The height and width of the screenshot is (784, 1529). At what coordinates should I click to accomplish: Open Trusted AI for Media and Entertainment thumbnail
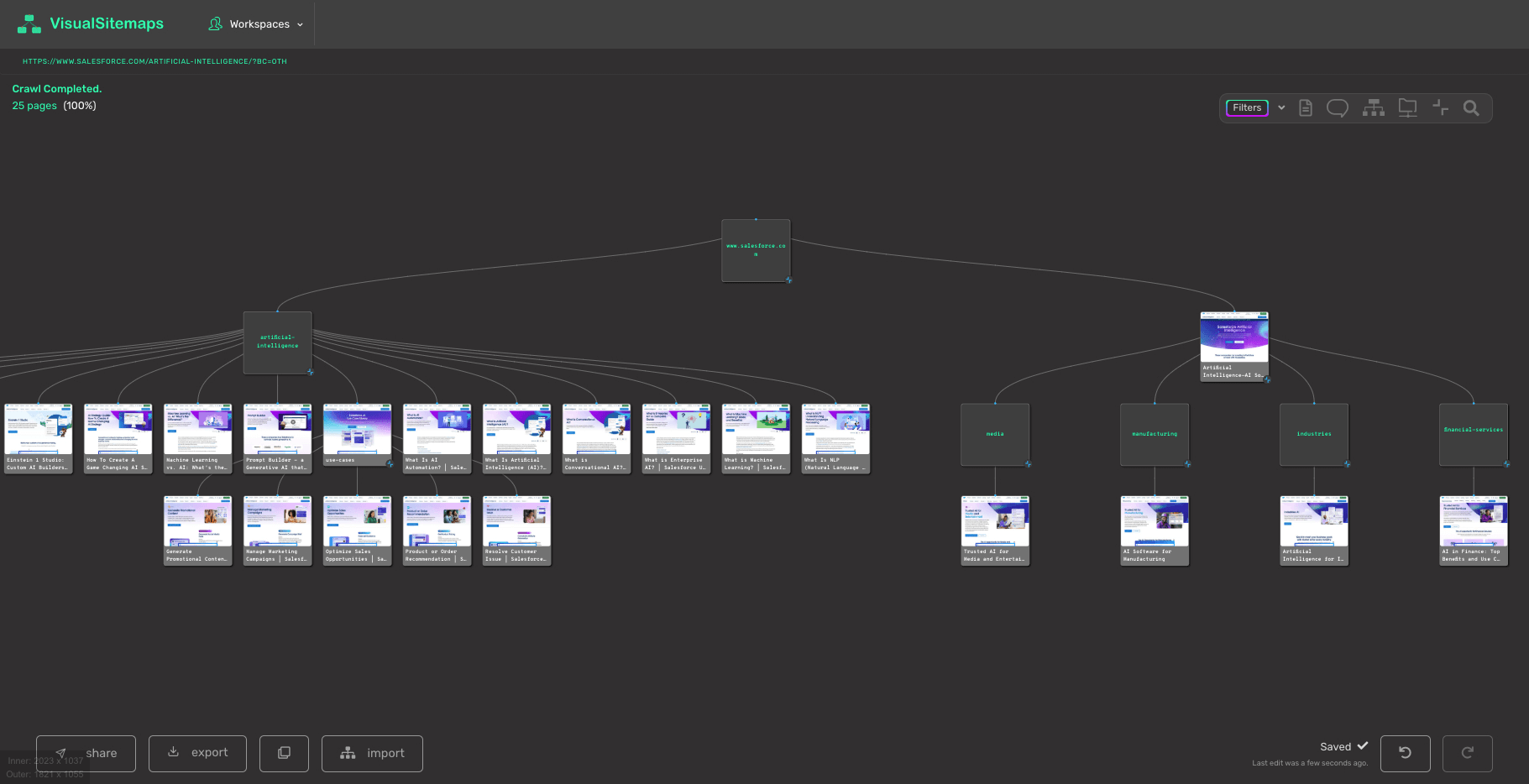pyautogui.click(x=995, y=530)
